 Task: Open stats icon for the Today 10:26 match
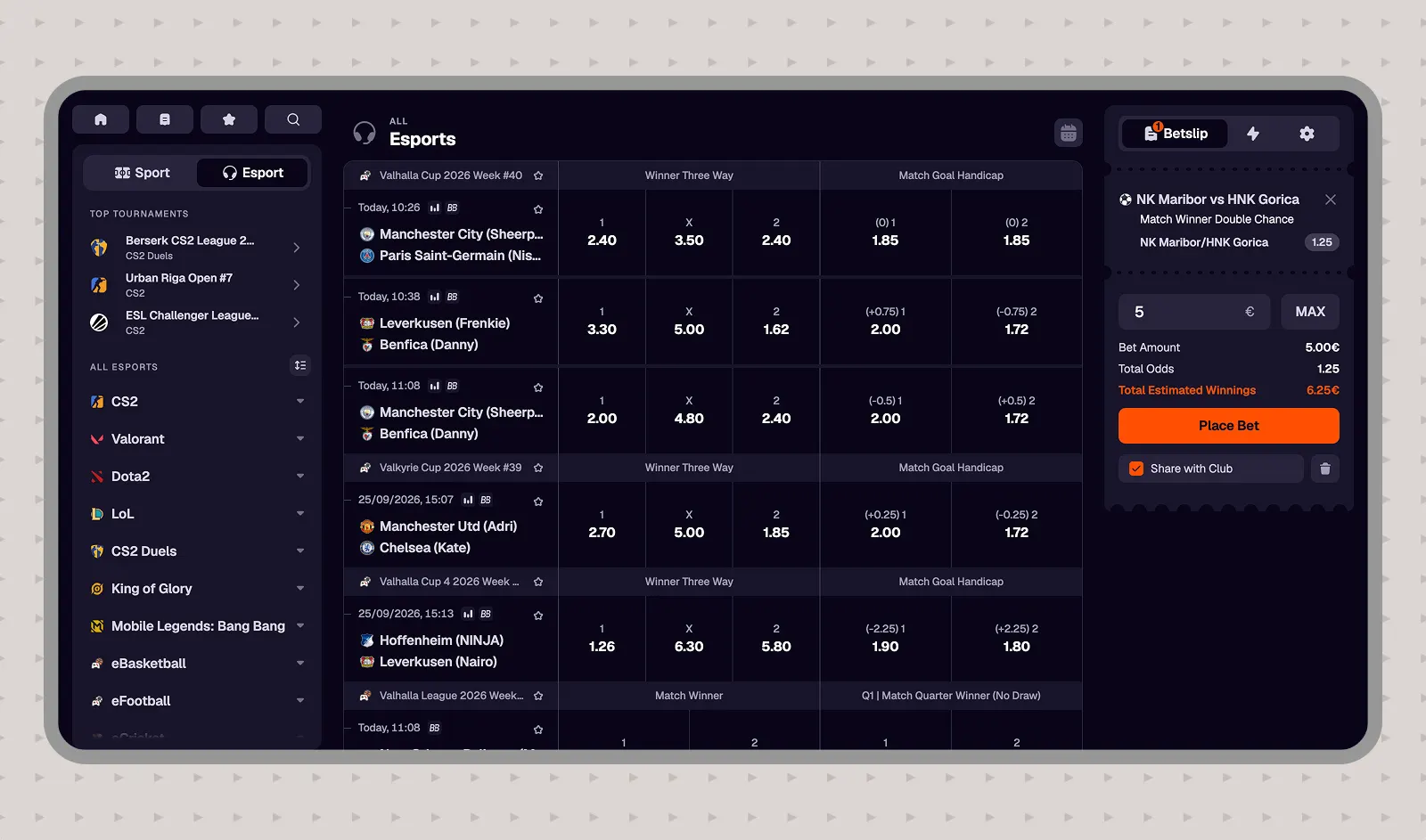click(435, 208)
